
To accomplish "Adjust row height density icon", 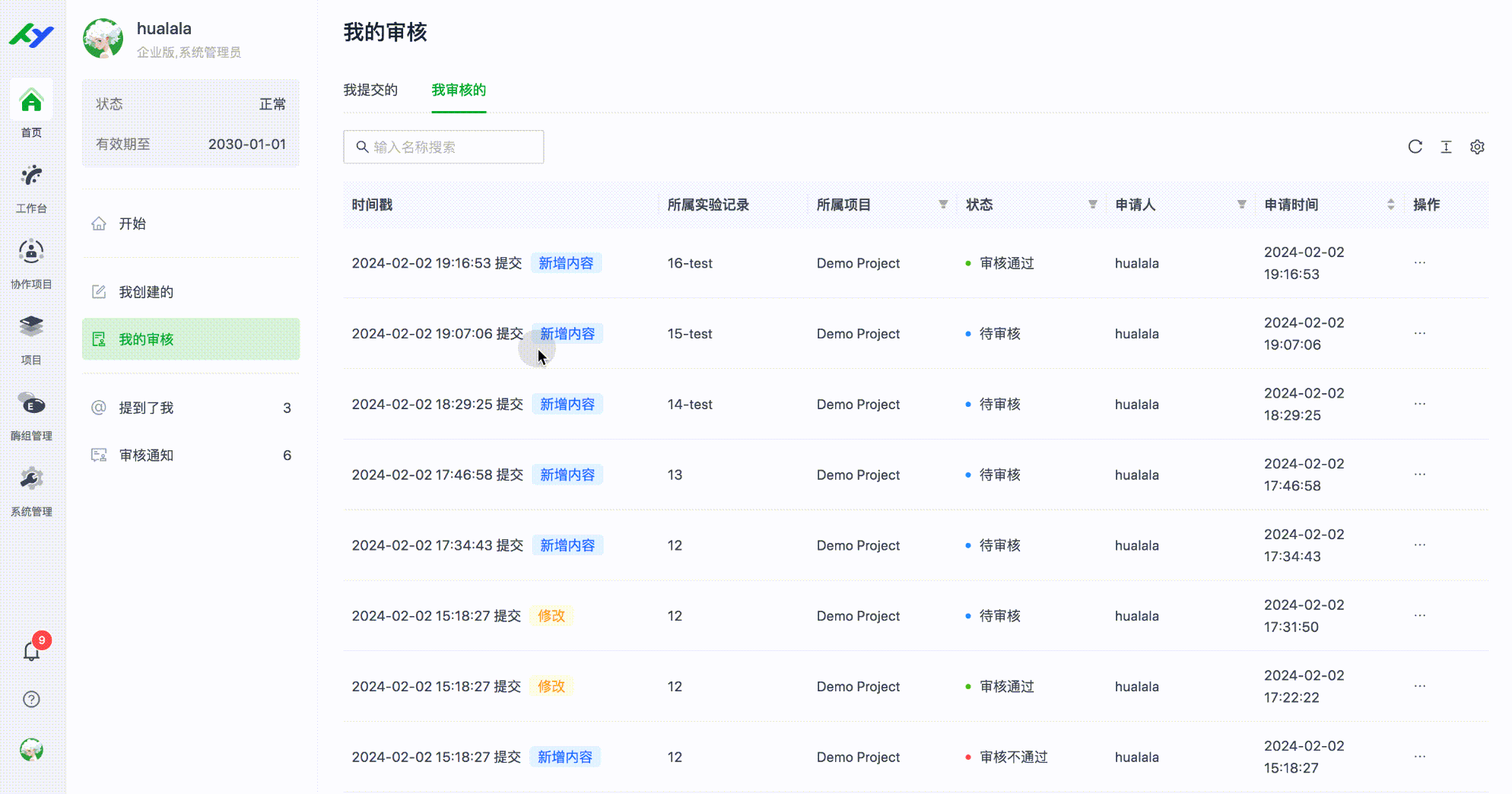I will pyautogui.click(x=1446, y=147).
